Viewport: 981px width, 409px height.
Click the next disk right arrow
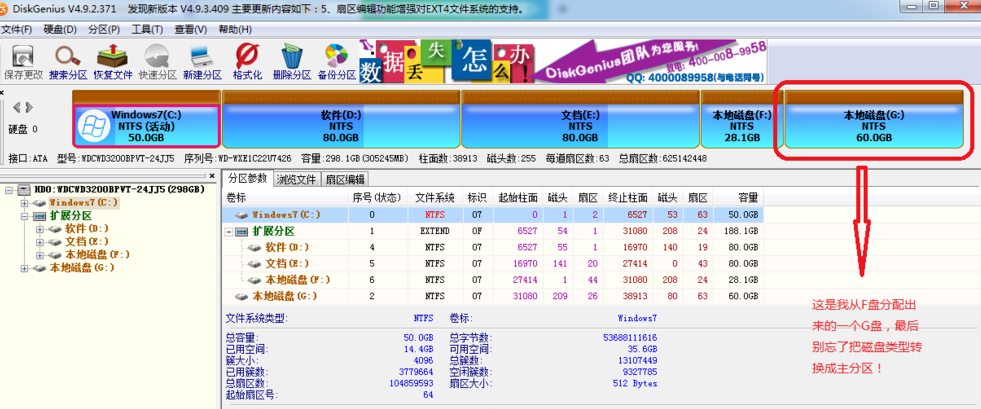29,107
